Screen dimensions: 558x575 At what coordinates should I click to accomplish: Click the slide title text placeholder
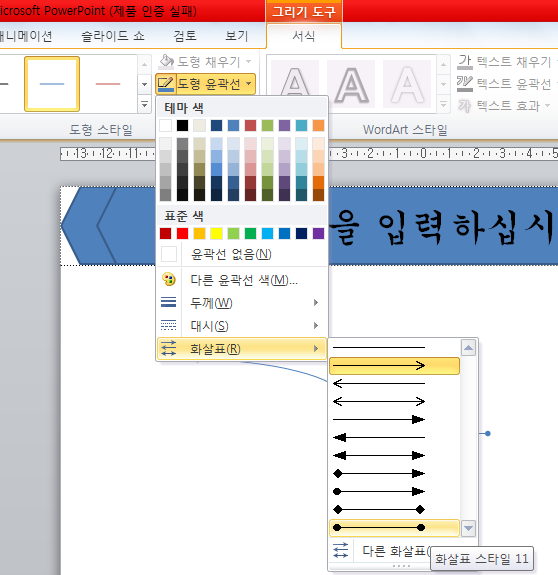(443, 226)
